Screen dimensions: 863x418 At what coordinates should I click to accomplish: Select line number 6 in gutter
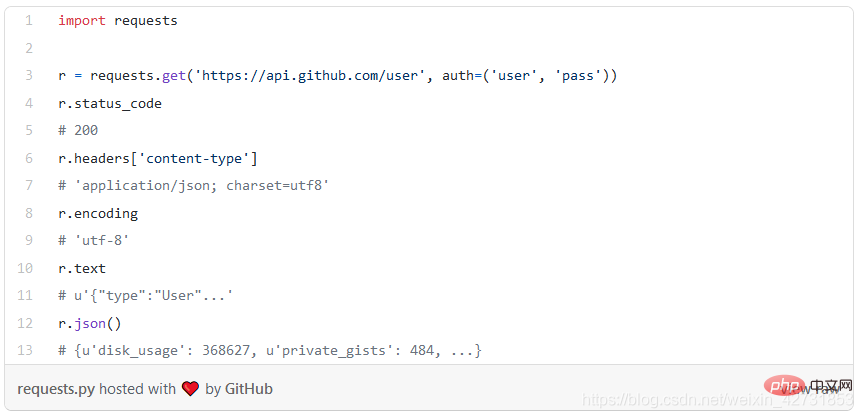pos(28,158)
